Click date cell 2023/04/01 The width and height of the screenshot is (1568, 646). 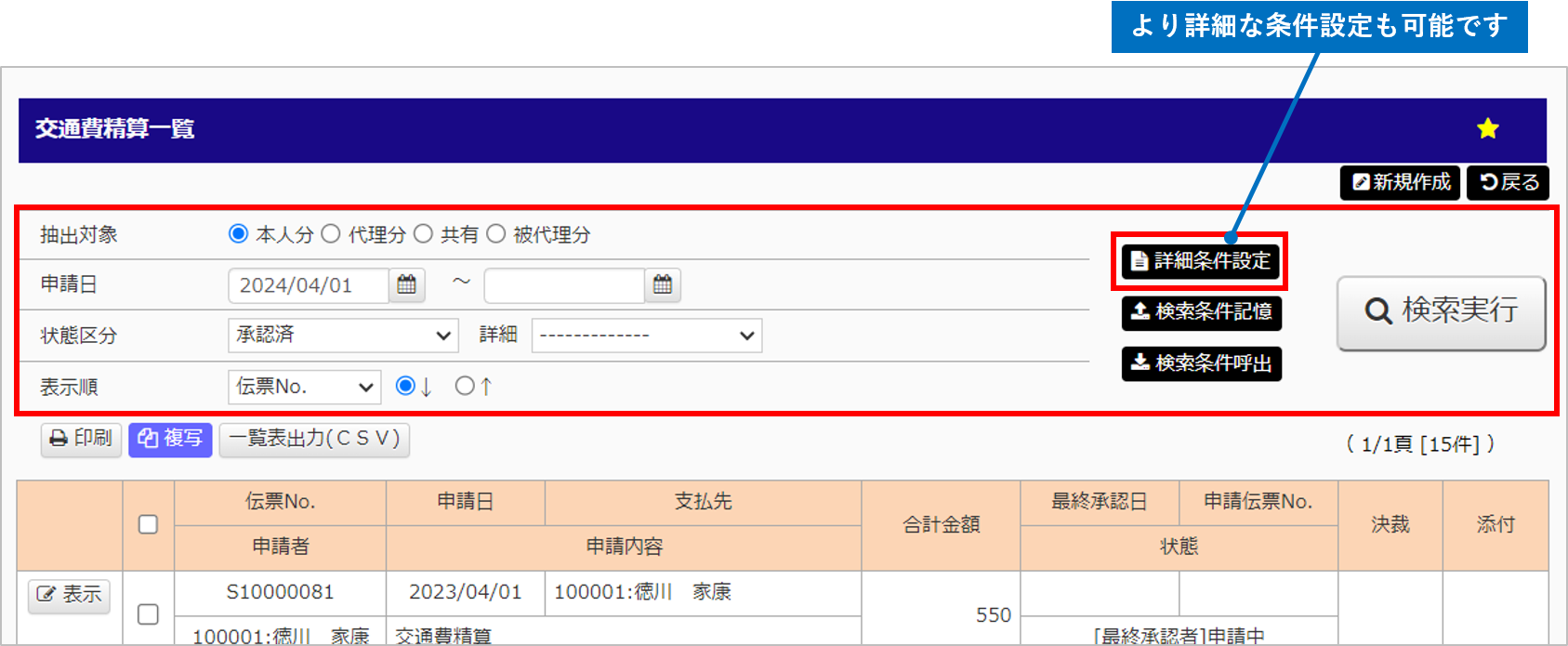[465, 593]
